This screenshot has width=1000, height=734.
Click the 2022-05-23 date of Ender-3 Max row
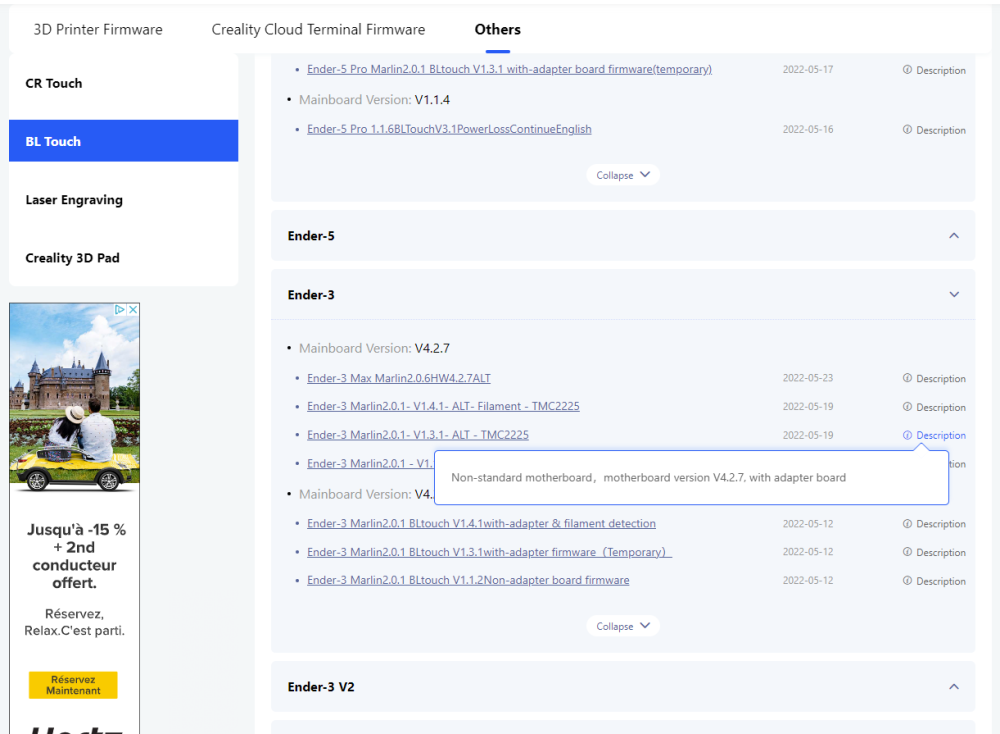(807, 378)
